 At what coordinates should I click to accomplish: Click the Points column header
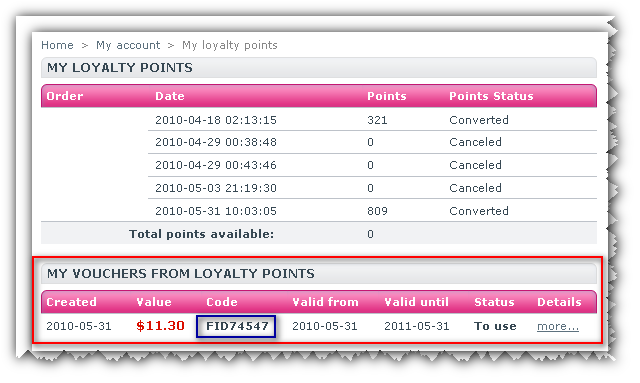point(387,96)
